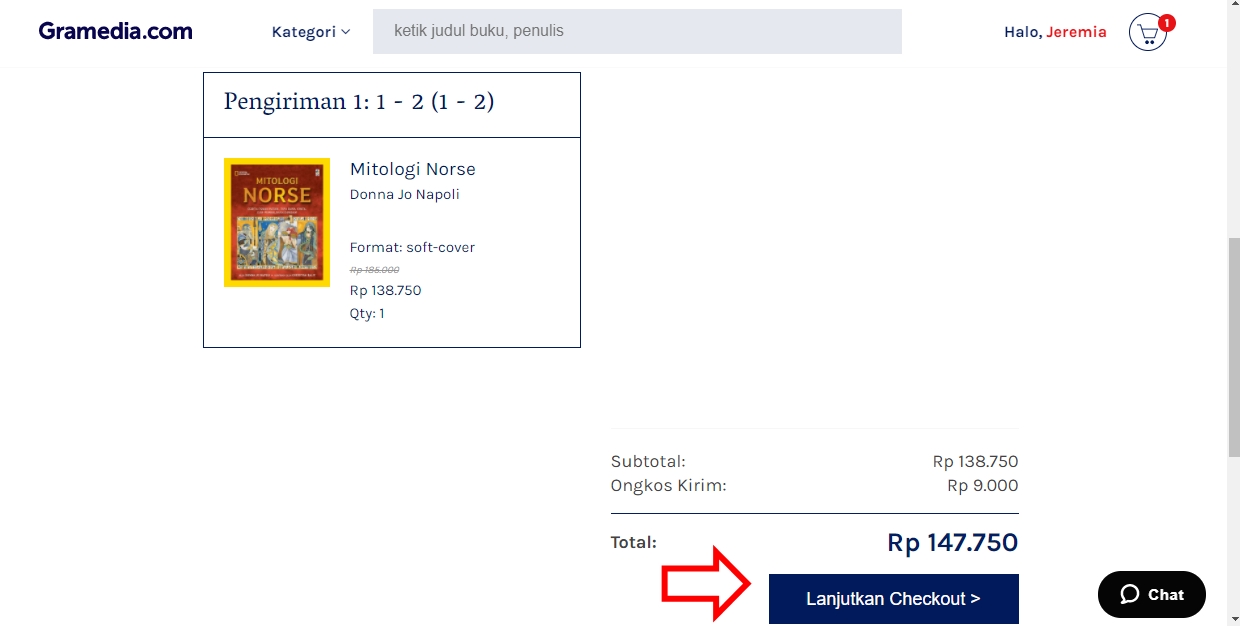
Task: Go home via the Gramedia.com logo
Action: pyautogui.click(x=116, y=31)
